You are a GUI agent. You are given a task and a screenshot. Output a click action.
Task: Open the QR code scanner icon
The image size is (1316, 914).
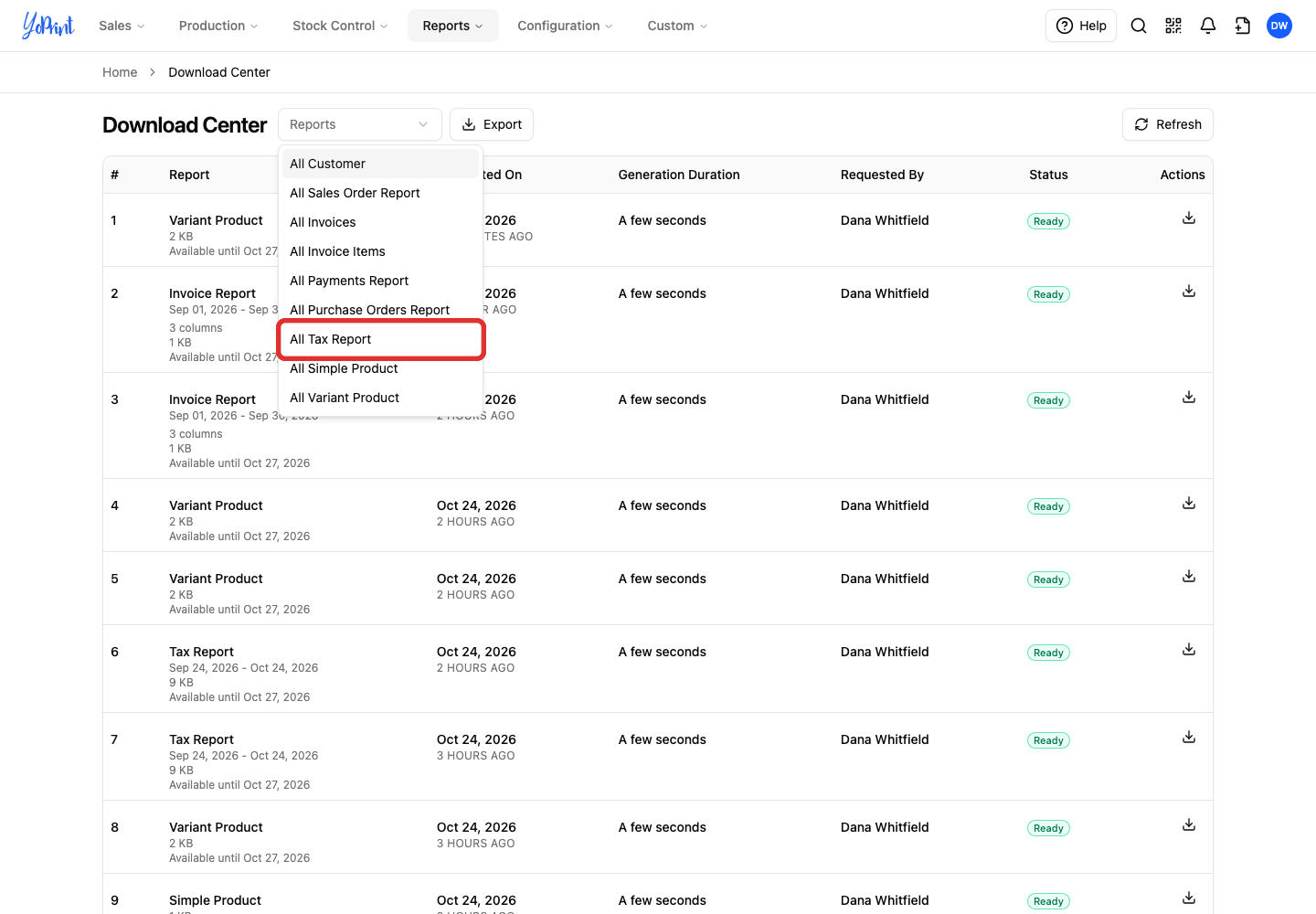click(x=1173, y=26)
